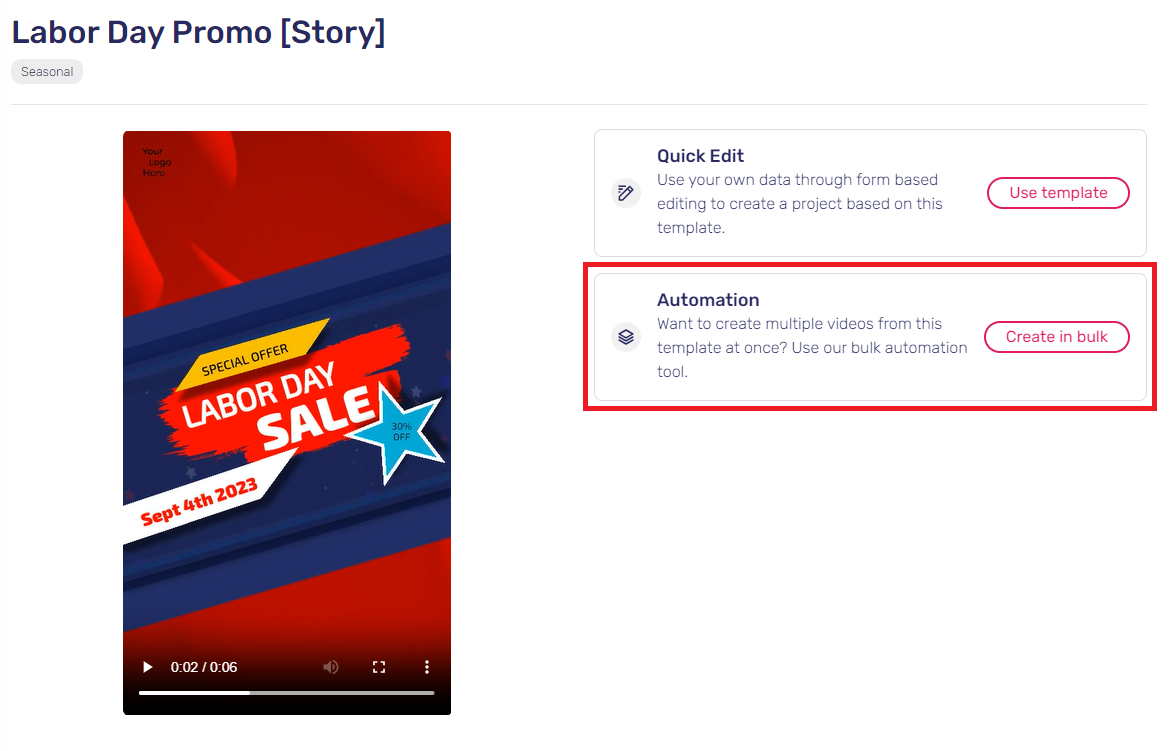Click the Automation heading
Viewport: 1173px width, 751px height.
point(708,300)
